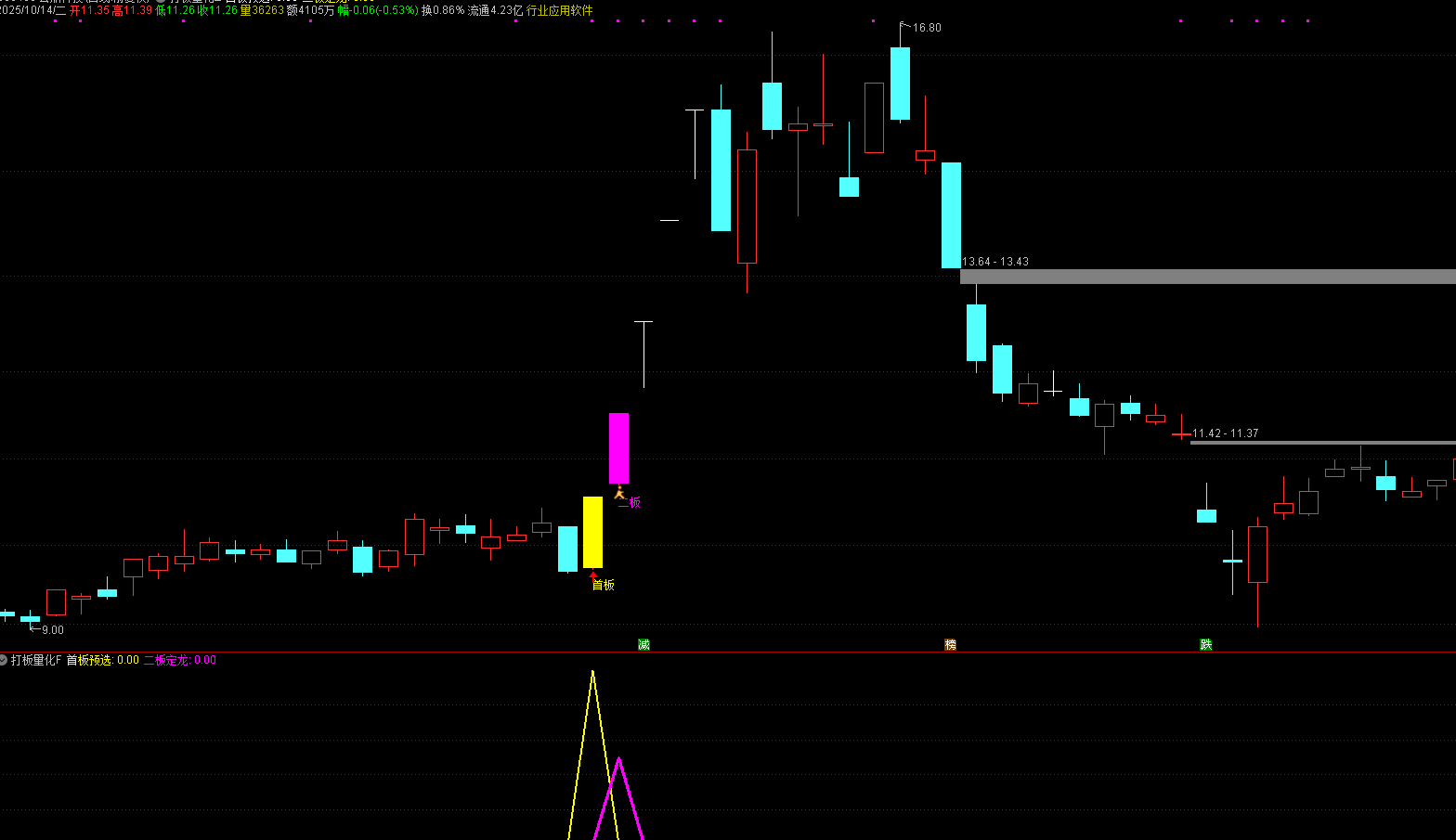Click the 9.00 low price label

click(x=52, y=630)
